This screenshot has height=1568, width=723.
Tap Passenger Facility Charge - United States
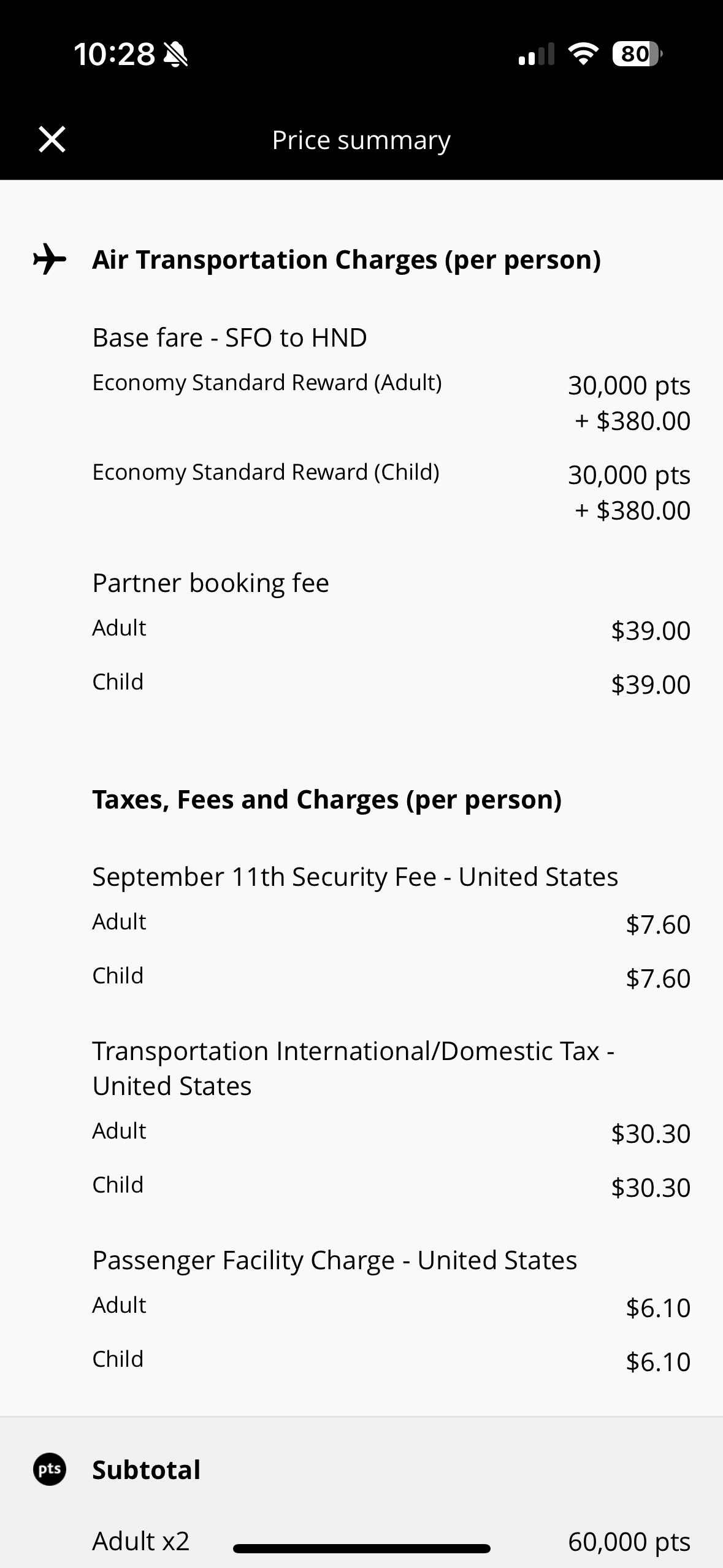coord(334,1260)
